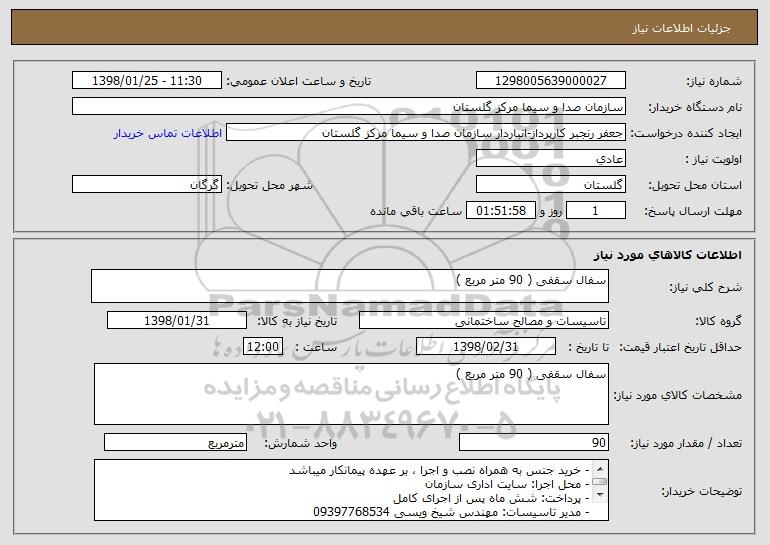Click the شرح کلی نیاز text area
The image size is (770, 545).
[x=350, y=286]
